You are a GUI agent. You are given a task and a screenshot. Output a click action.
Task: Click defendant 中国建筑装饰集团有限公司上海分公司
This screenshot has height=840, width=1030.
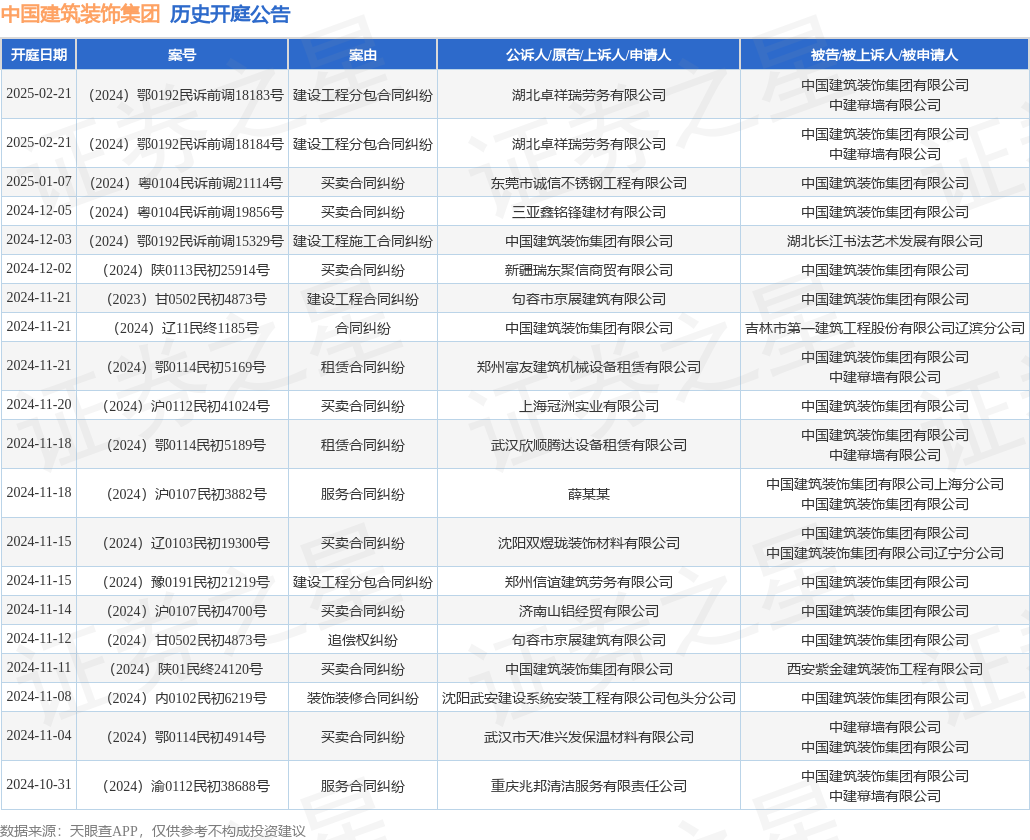coord(885,484)
